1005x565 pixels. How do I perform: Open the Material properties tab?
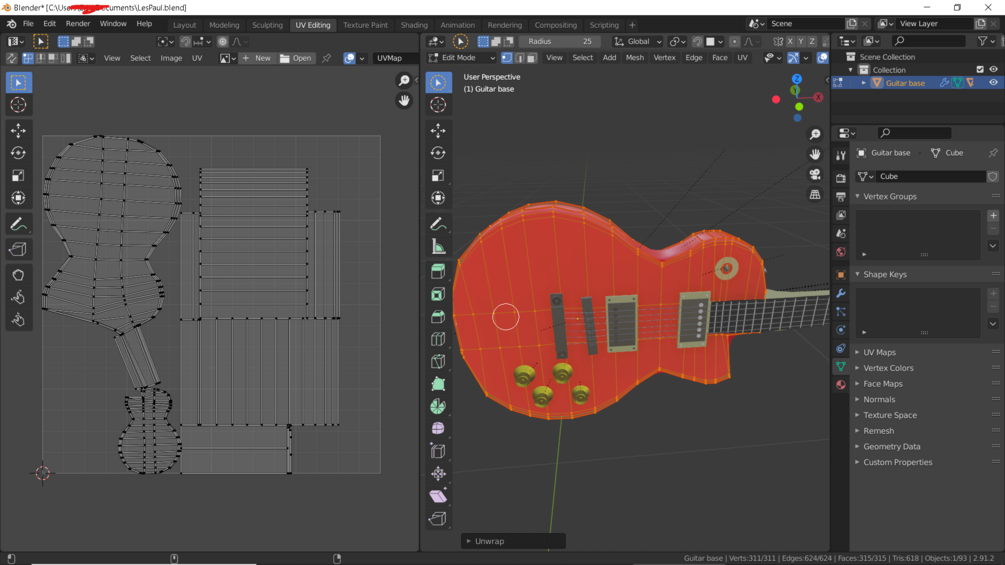[840, 384]
